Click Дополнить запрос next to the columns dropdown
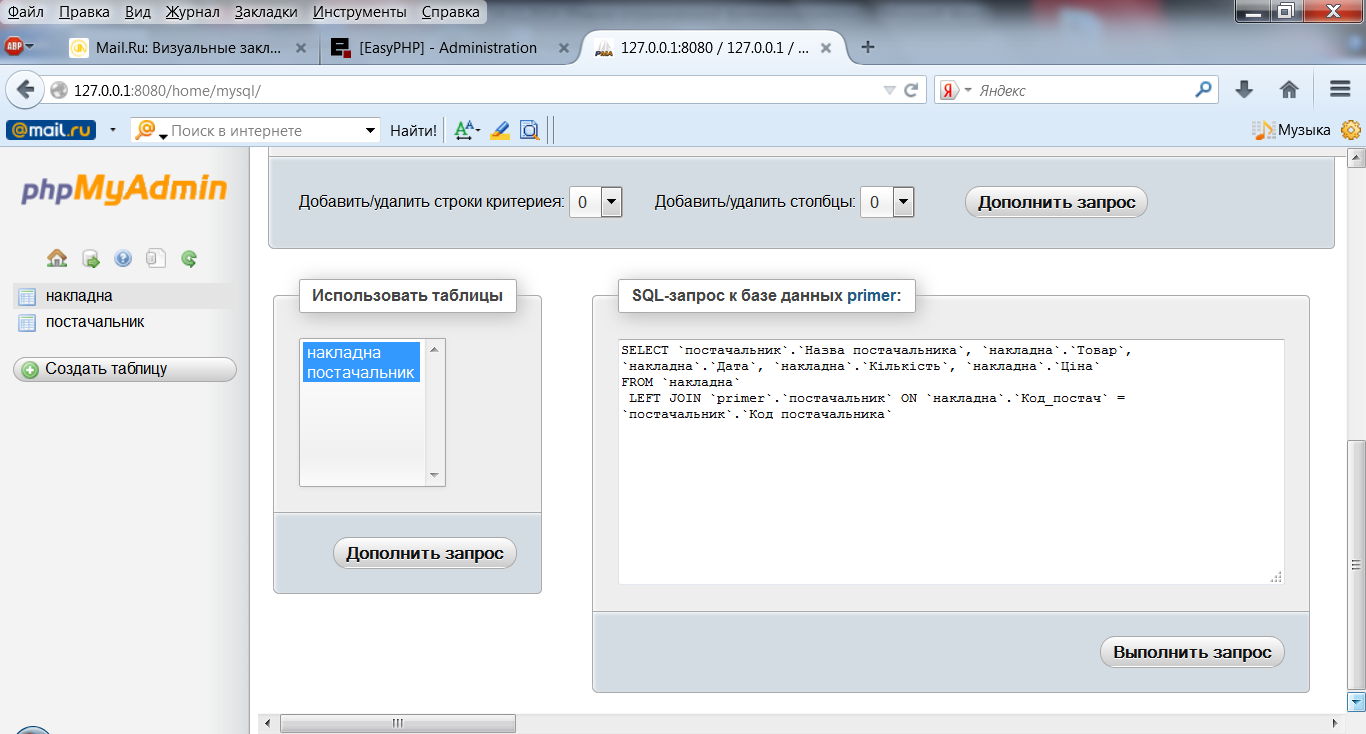The width and height of the screenshot is (1366, 734). pos(1056,202)
